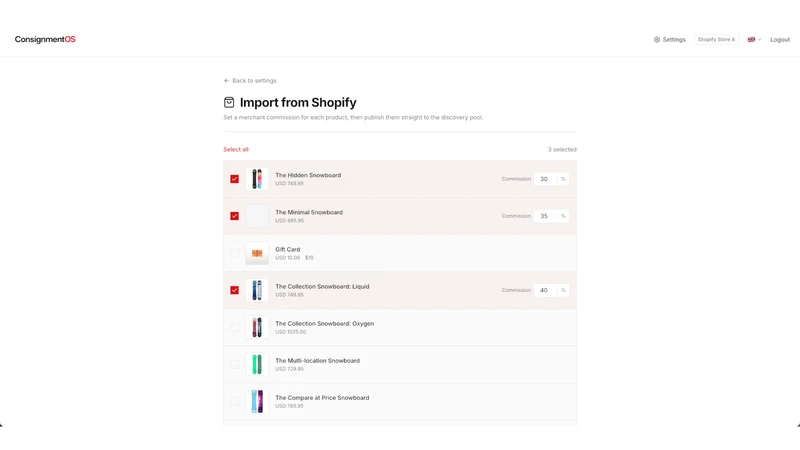Screen dimensions: 800x450
Task: Uncheck The Collection Snowboard: Liquid checkbox
Action: tap(234, 290)
